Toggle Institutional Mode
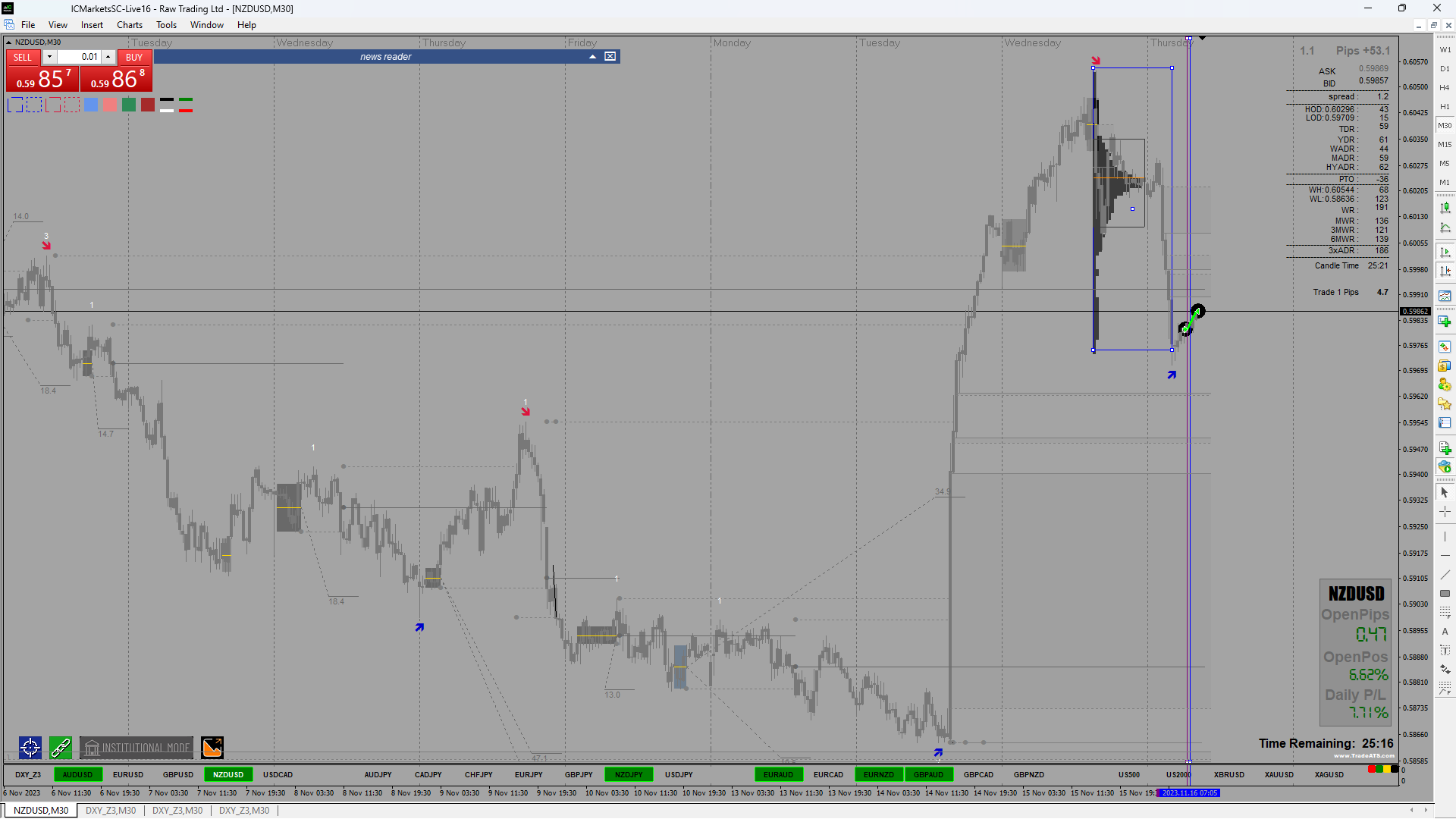This screenshot has height=819, width=1456. (136, 748)
